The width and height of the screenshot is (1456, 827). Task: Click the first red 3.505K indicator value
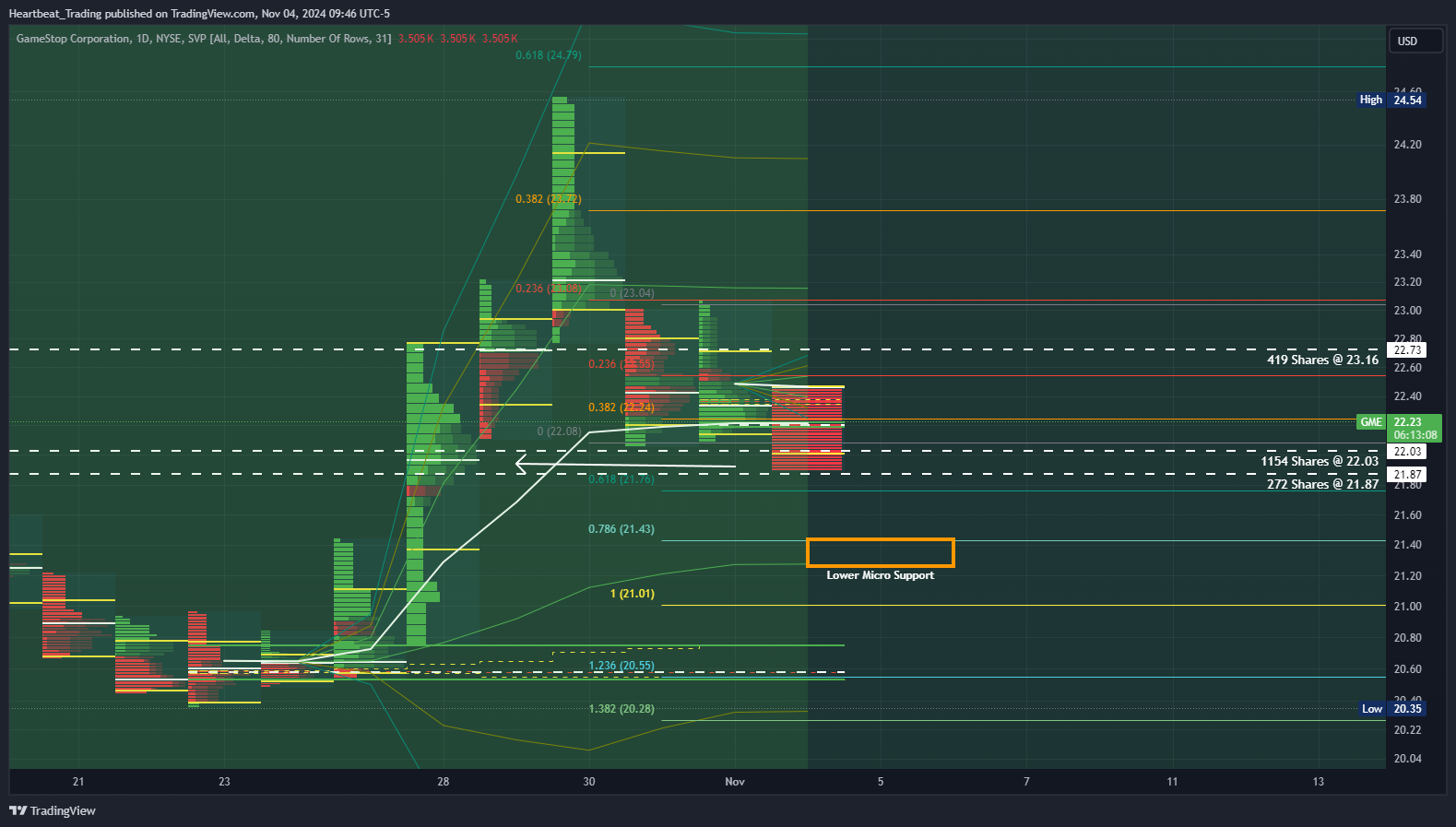click(x=416, y=39)
